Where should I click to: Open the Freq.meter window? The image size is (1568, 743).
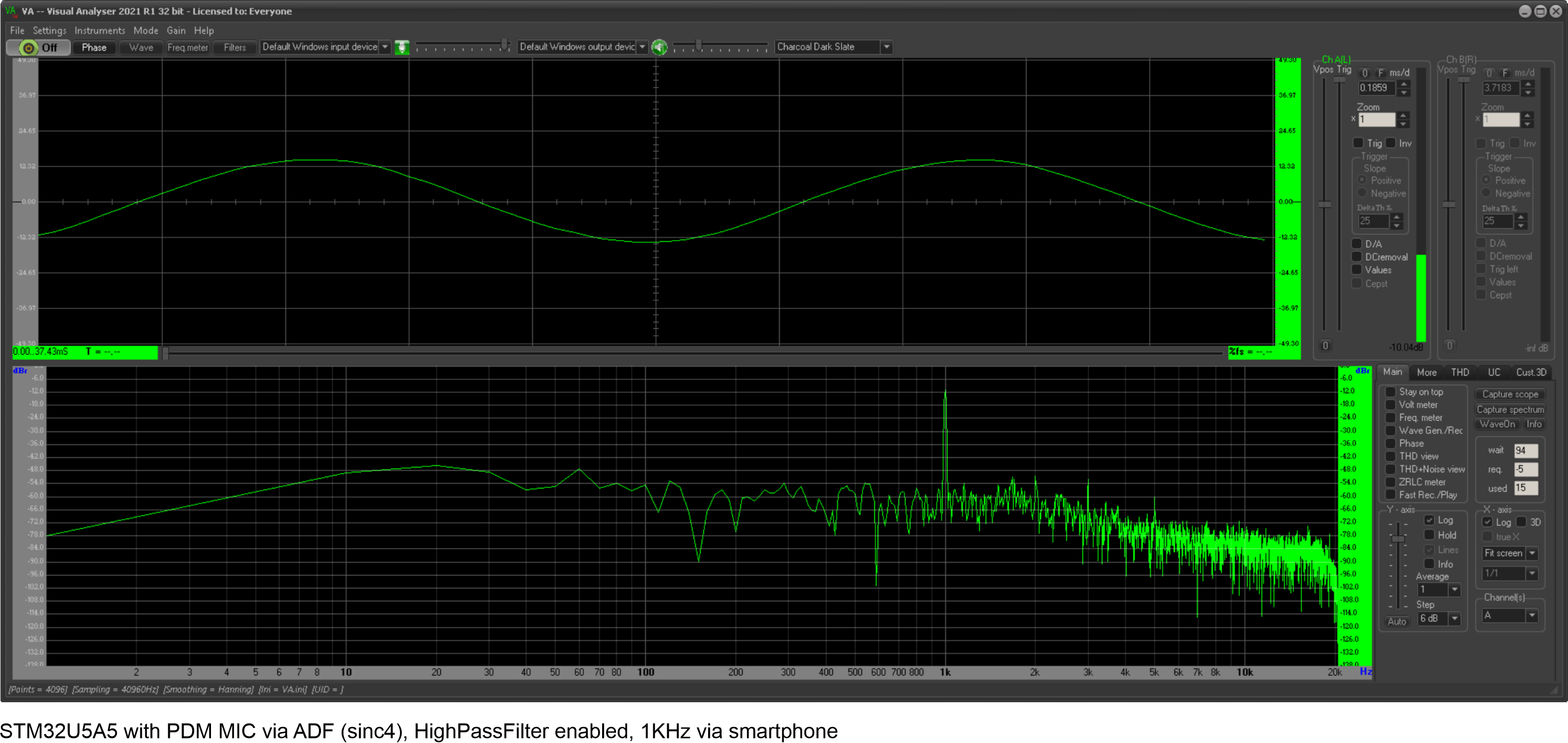(x=188, y=47)
